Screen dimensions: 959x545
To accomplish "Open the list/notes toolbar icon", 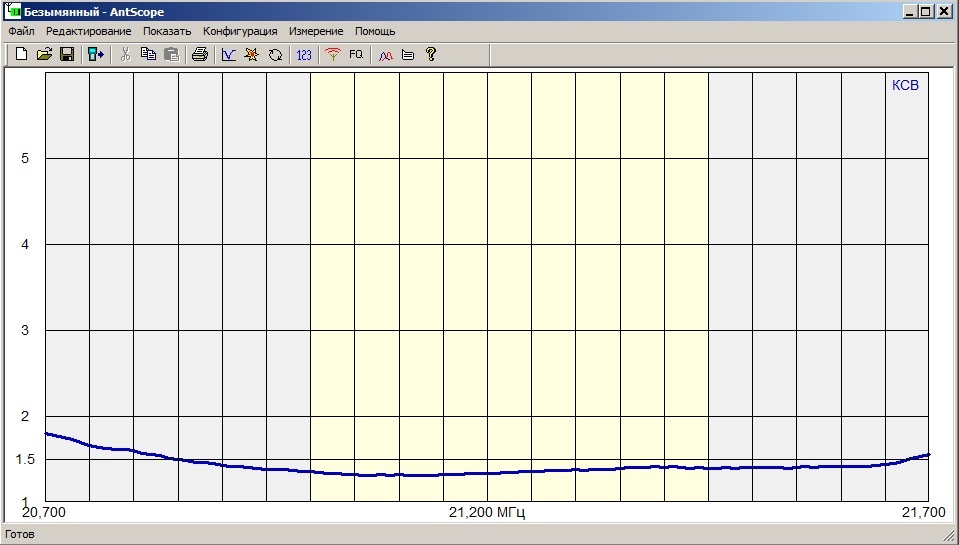I will [408, 54].
